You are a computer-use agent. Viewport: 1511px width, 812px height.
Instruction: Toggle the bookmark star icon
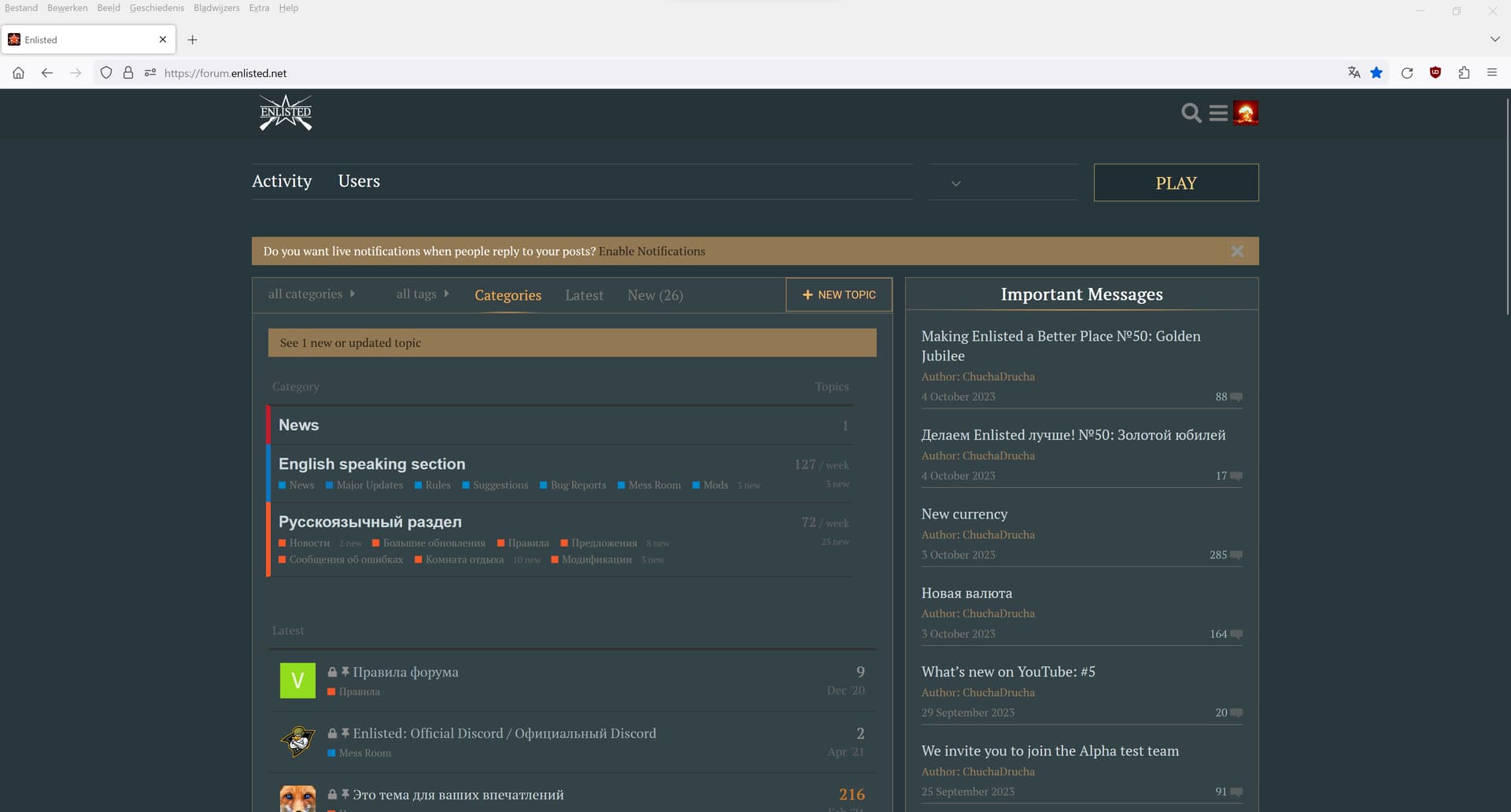coord(1376,72)
